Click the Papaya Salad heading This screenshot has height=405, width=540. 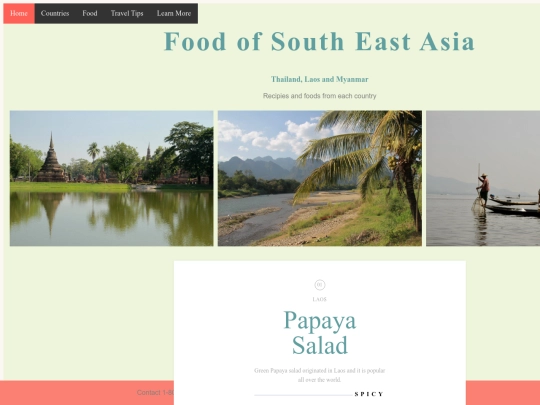(x=320, y=333)
